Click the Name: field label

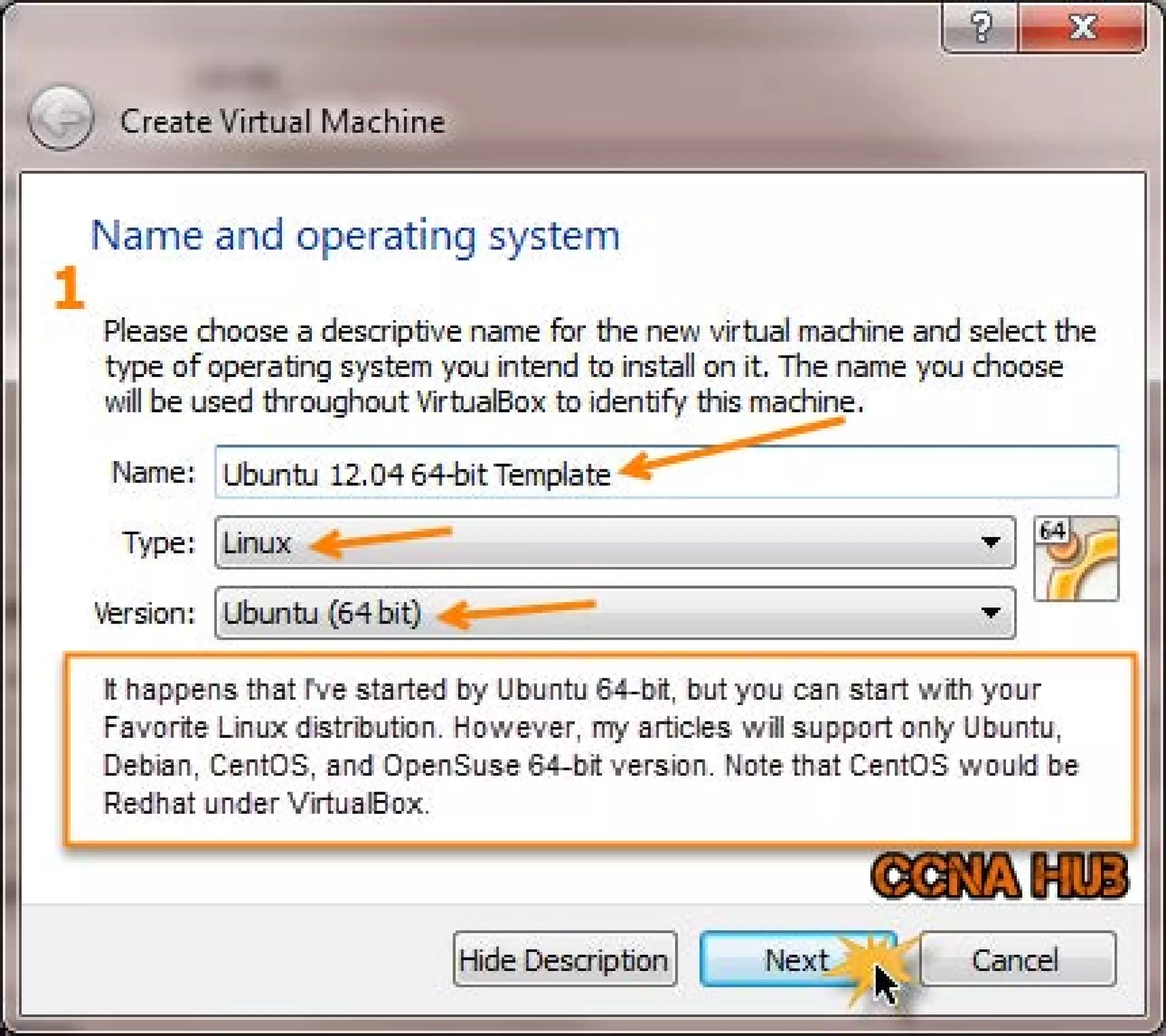(x=154, y=473)
